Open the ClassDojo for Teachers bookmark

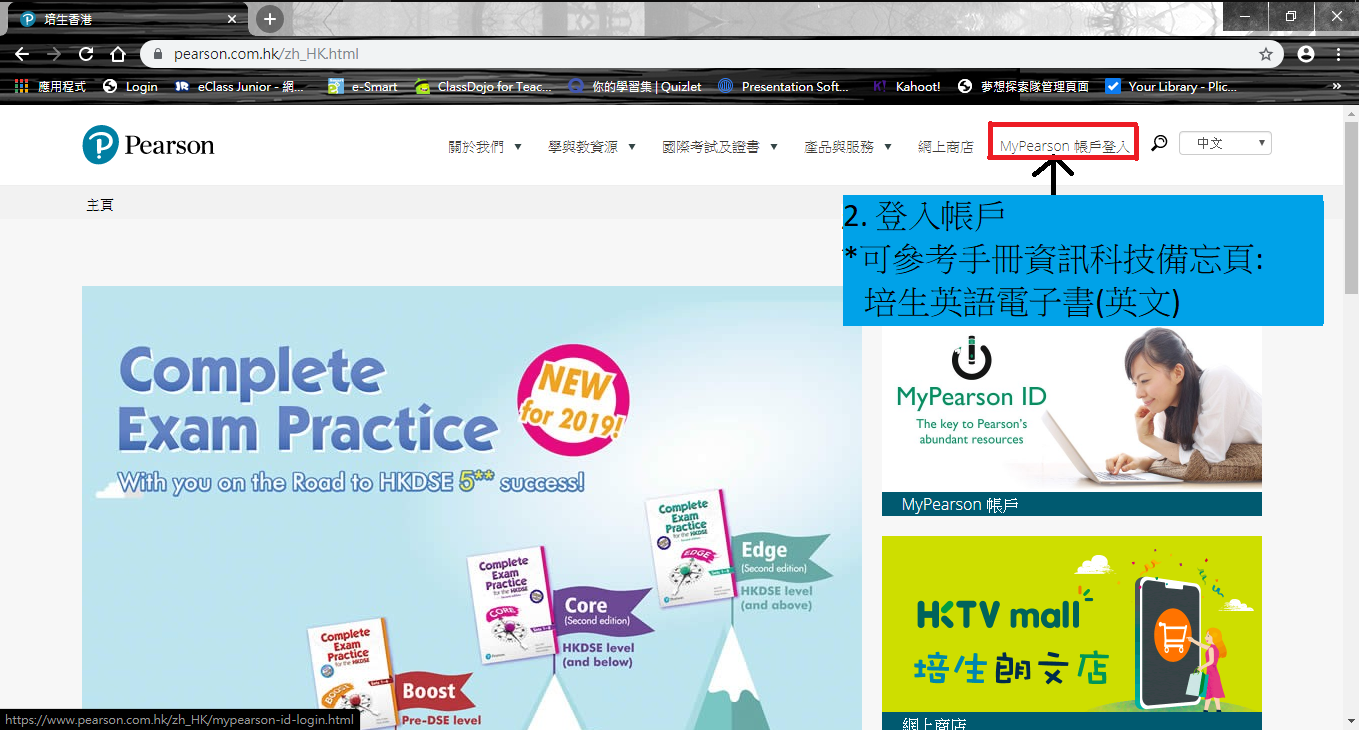[484, 87]
